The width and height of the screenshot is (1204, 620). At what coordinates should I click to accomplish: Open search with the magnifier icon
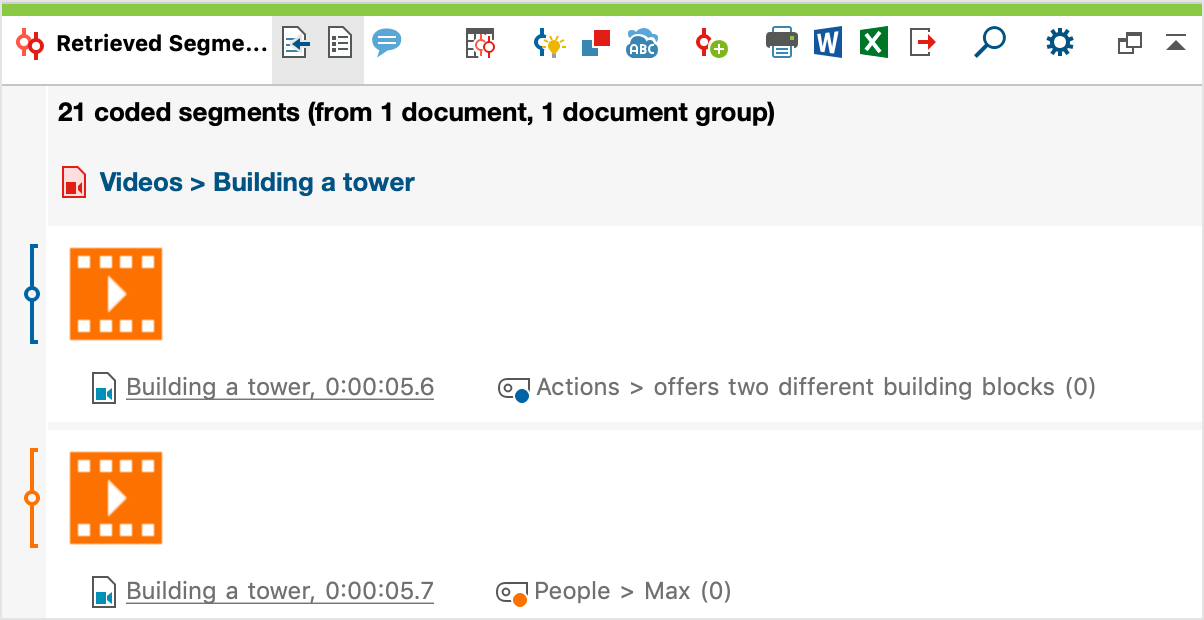990,42
